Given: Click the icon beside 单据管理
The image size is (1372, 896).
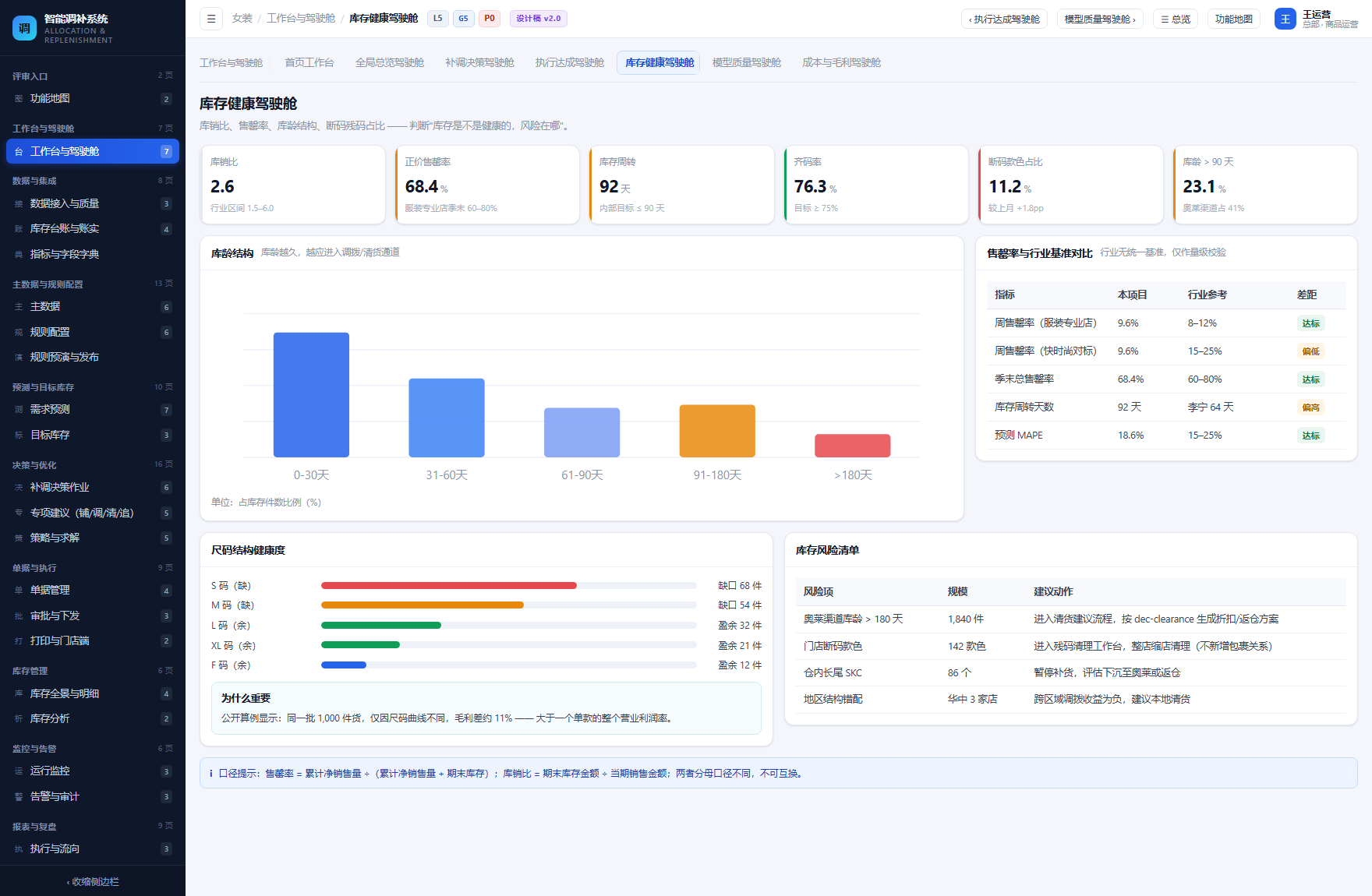Looking at the screenshot, I should pyautogui.click(x=19, y=591).
